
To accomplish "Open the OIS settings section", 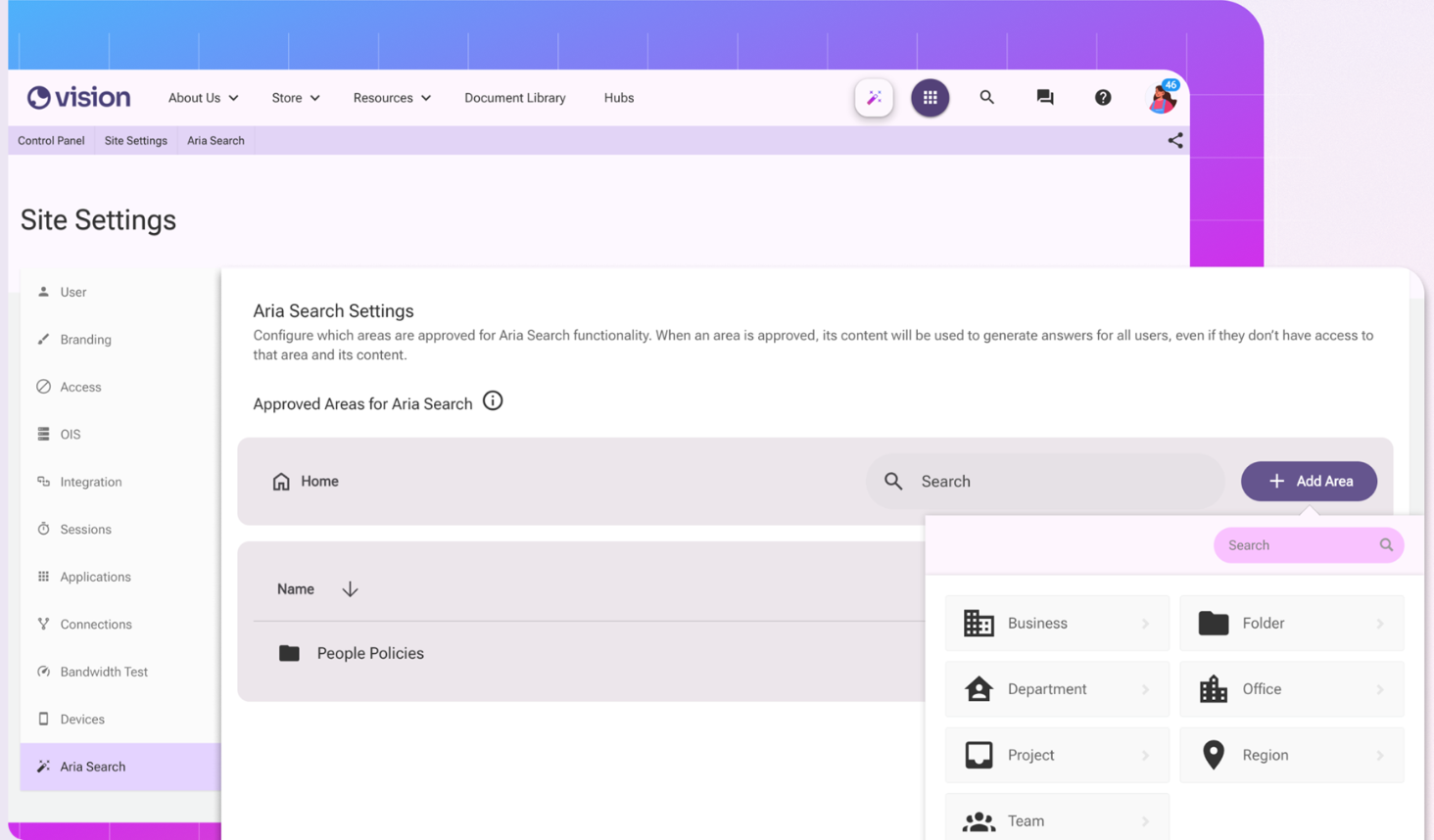I will (120, 435).
